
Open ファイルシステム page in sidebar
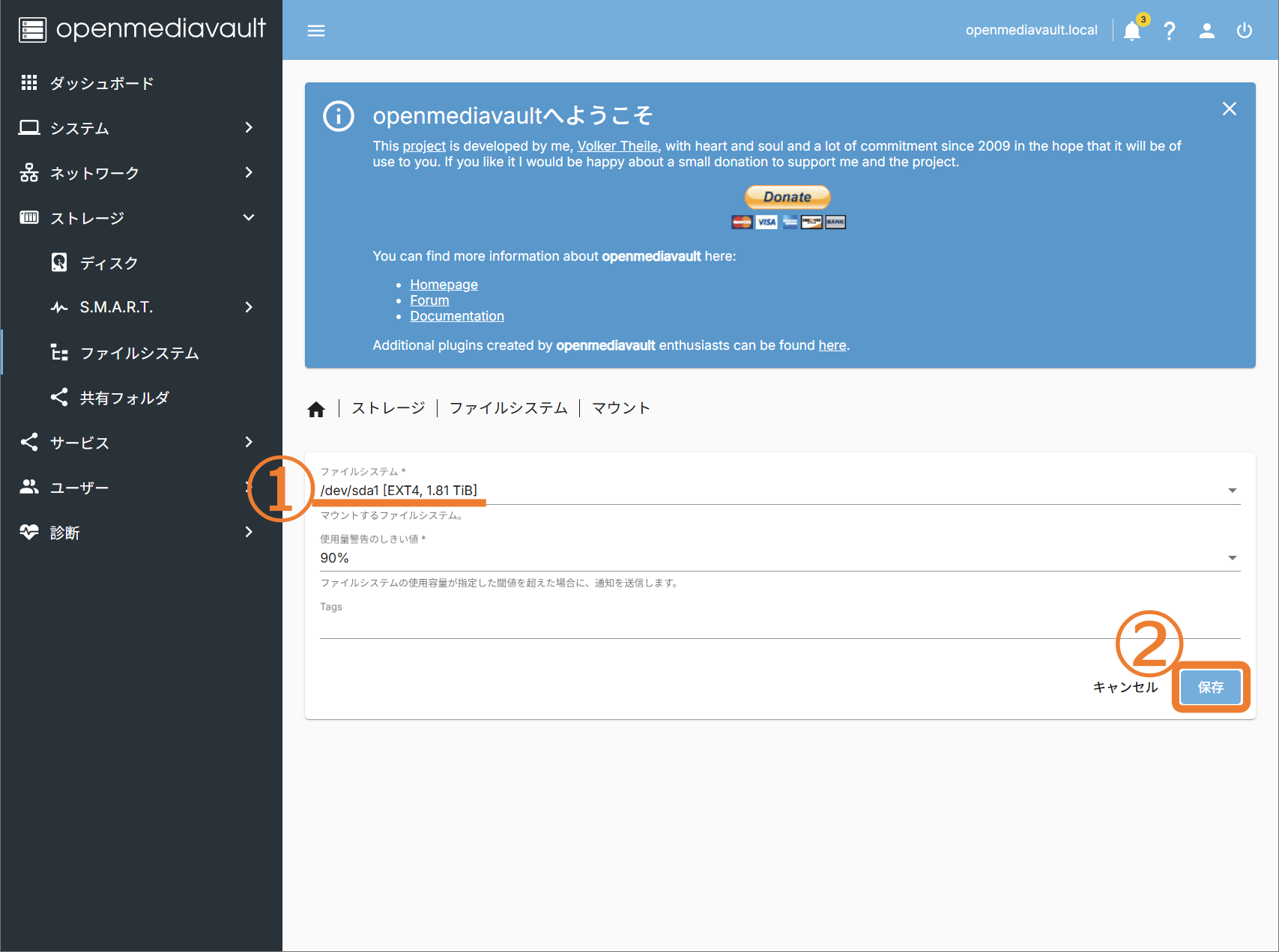(x=141, y=352)
